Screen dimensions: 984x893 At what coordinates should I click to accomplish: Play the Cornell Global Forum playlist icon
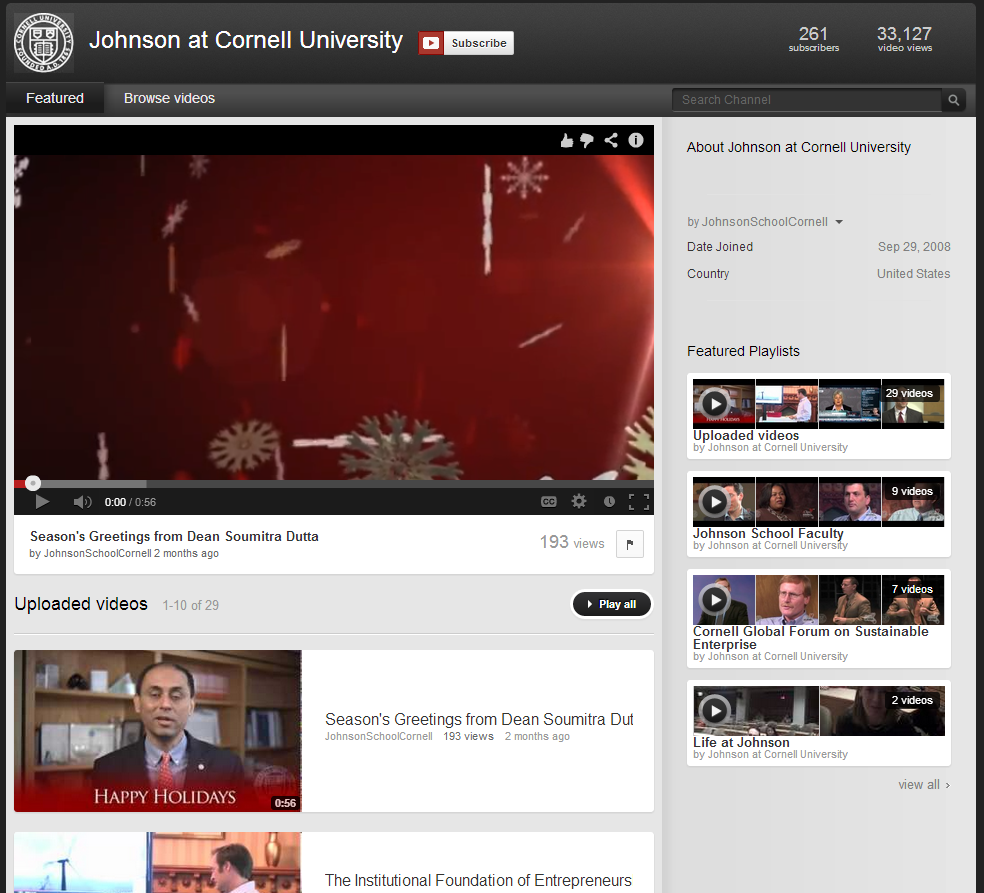[714, 599]
